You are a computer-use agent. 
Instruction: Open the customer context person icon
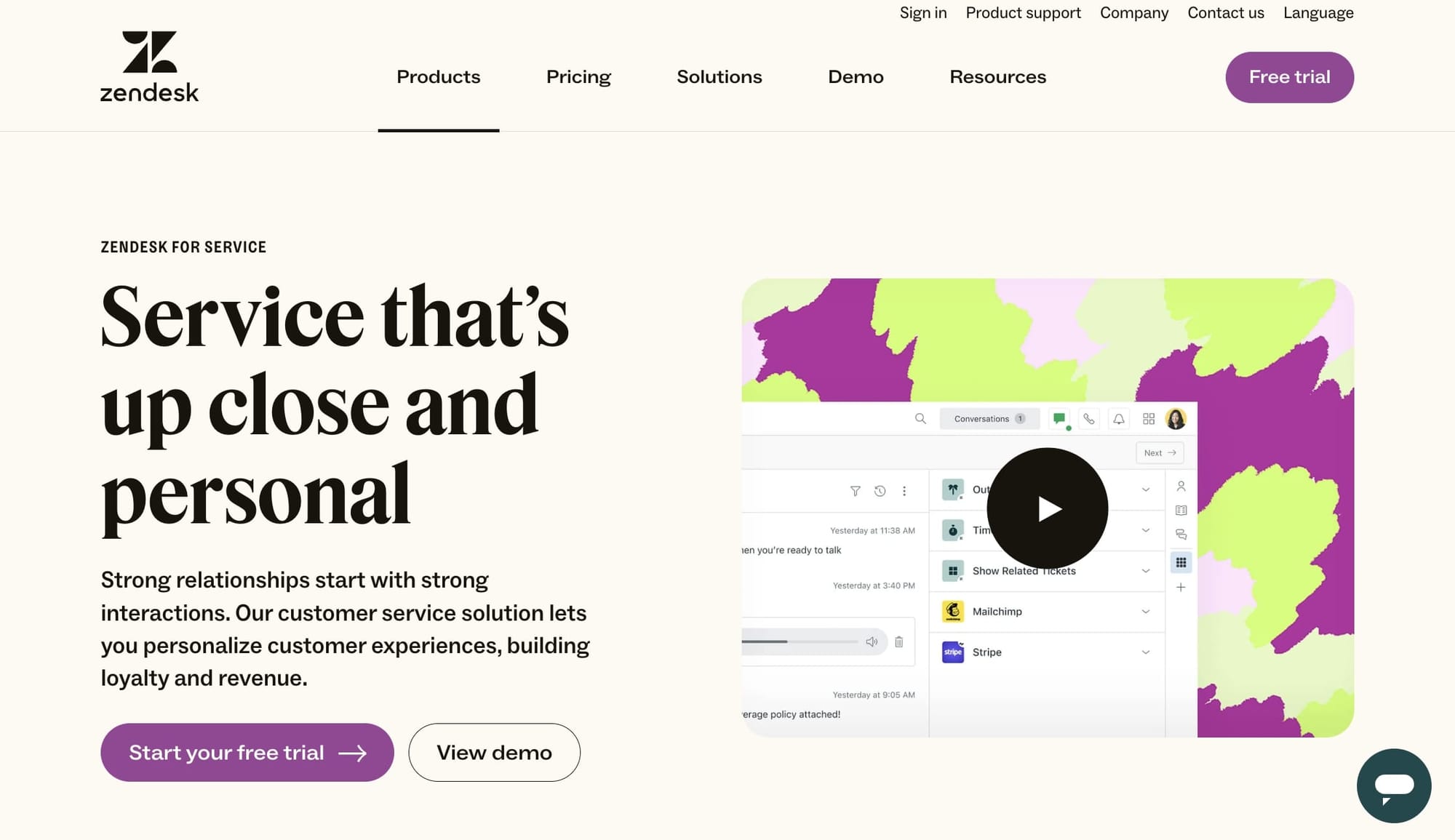coord(1181,486)
